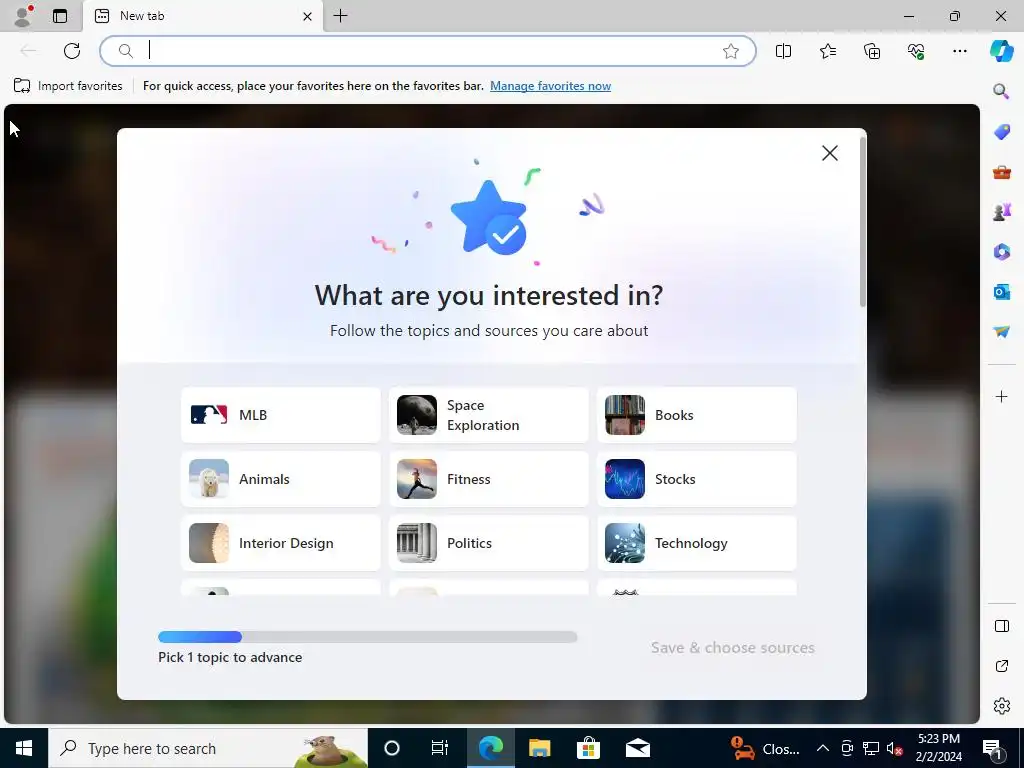Open Microsoft Store from taskbar

click(x=588, y=748)
